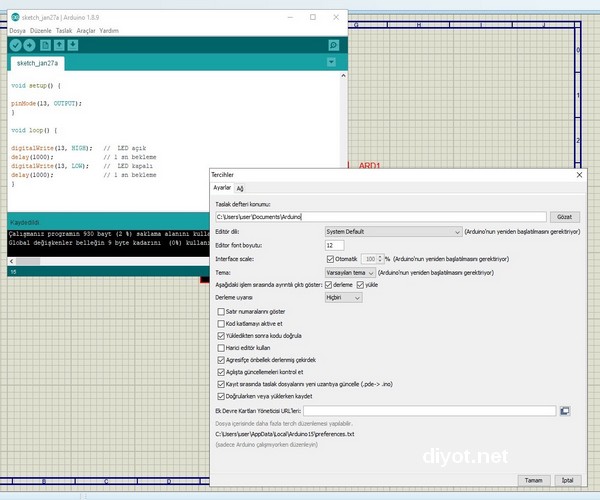
Task: Create a new sketch with the New icon
Action: 45,46
